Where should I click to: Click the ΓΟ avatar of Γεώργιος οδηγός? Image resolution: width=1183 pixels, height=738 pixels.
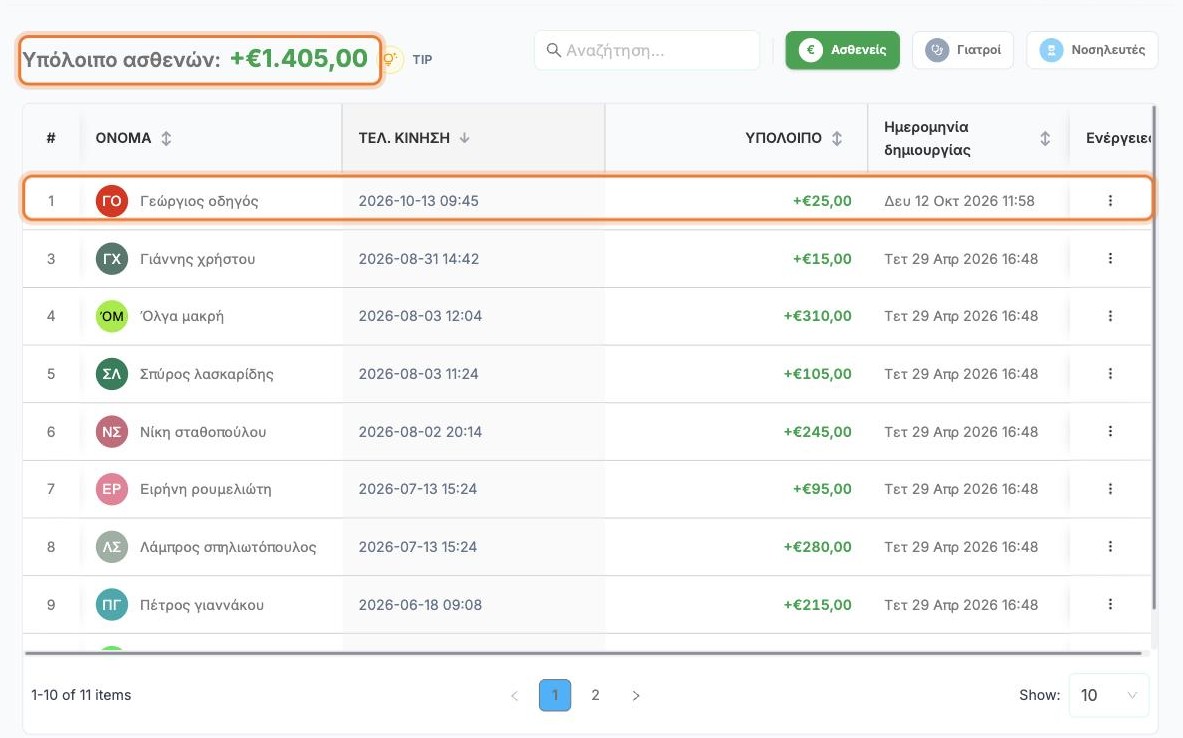tap(112, 201)
